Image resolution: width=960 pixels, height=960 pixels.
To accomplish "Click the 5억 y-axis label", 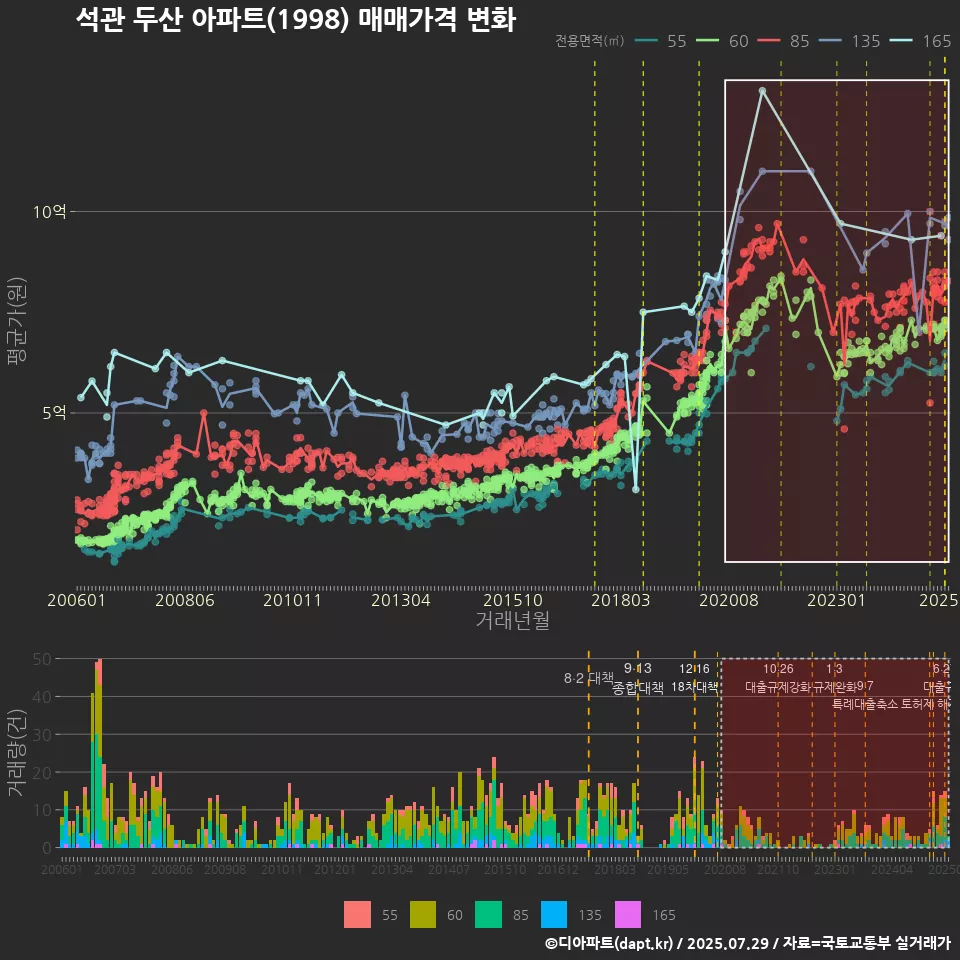I will [x=54, y=413].
